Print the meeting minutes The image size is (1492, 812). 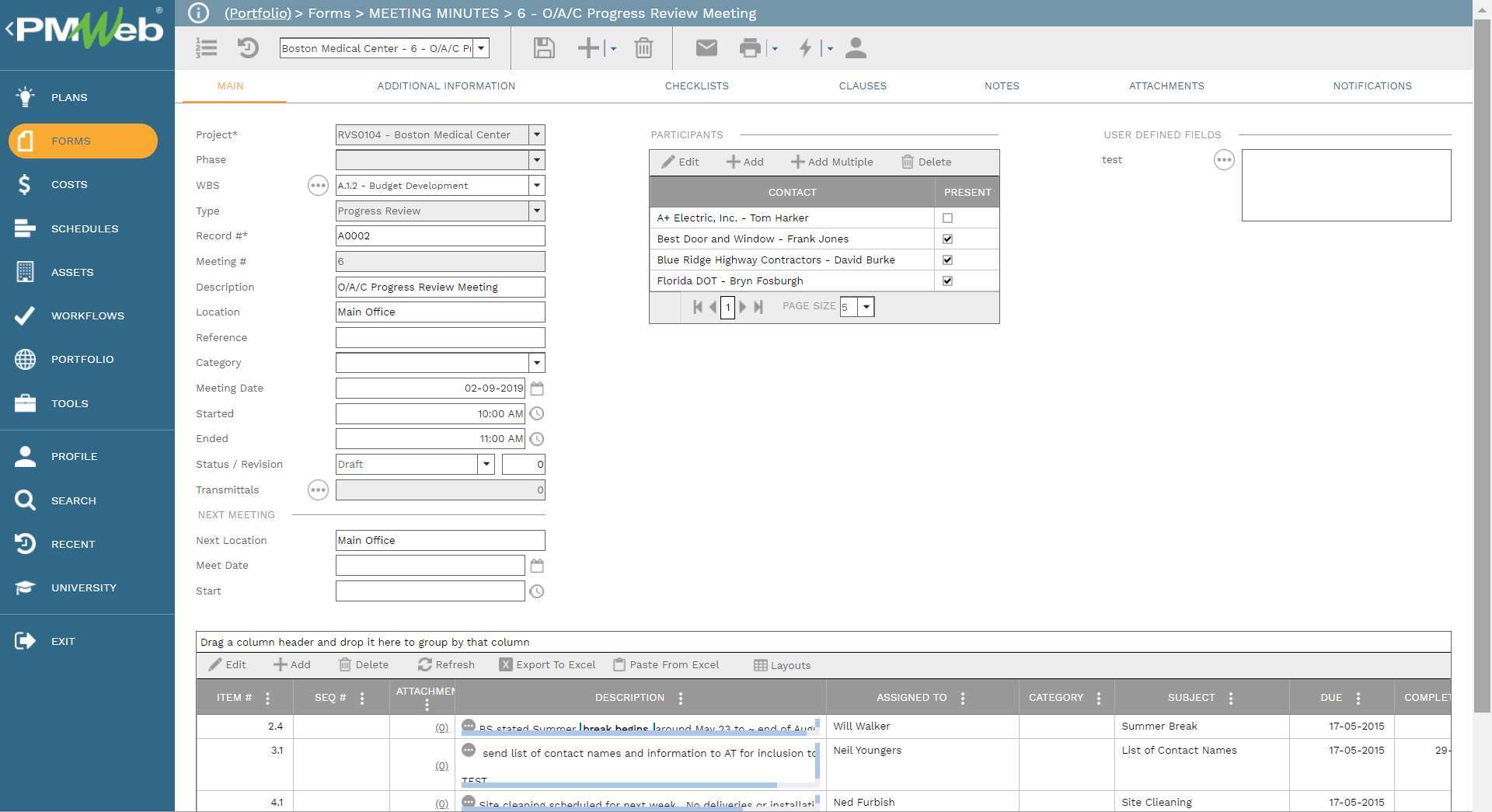[x=750, y=48]
